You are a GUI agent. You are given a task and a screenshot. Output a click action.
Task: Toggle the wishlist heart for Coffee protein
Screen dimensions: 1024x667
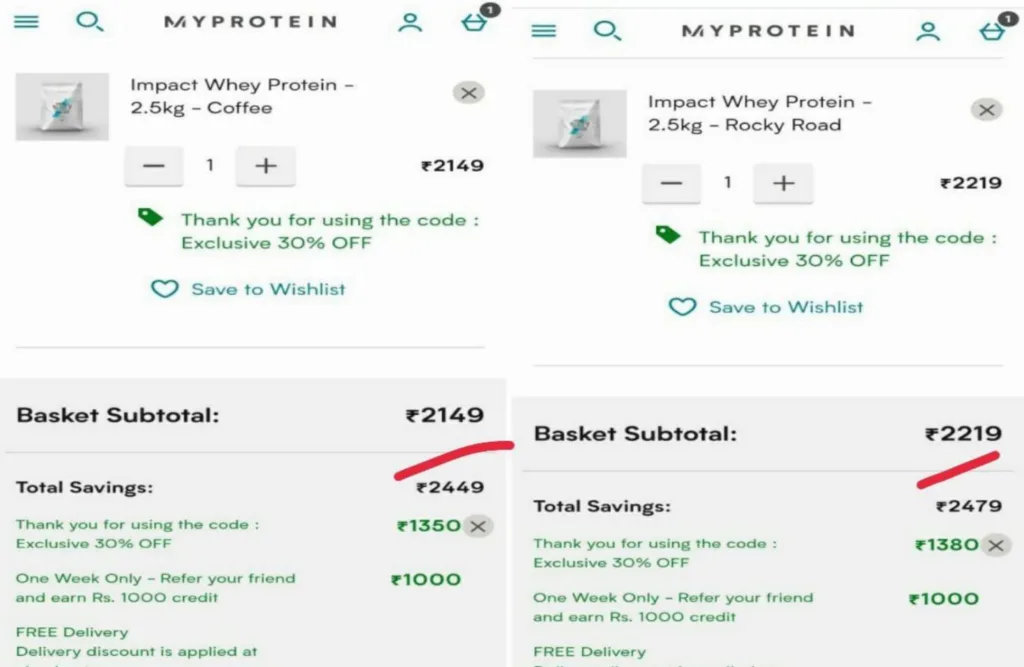(x=165, y=288)
